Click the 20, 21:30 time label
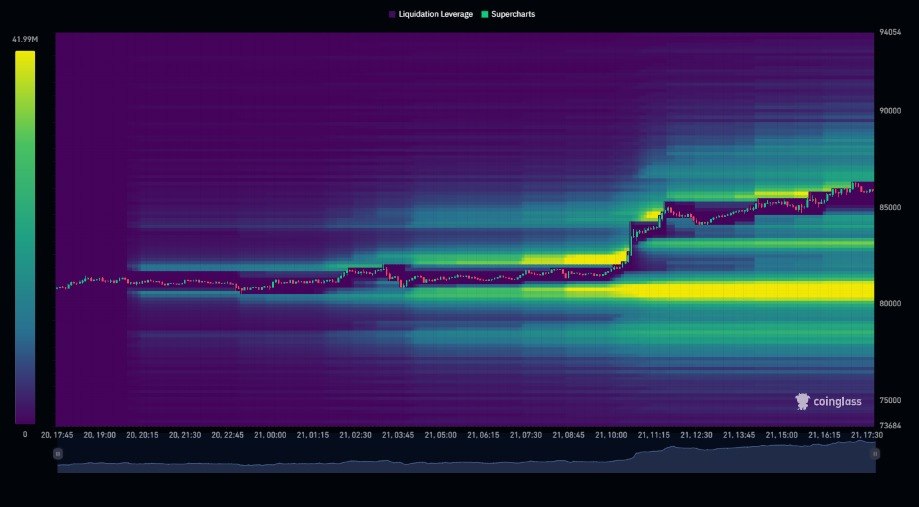919x507 pixels. tap(185, 435)
